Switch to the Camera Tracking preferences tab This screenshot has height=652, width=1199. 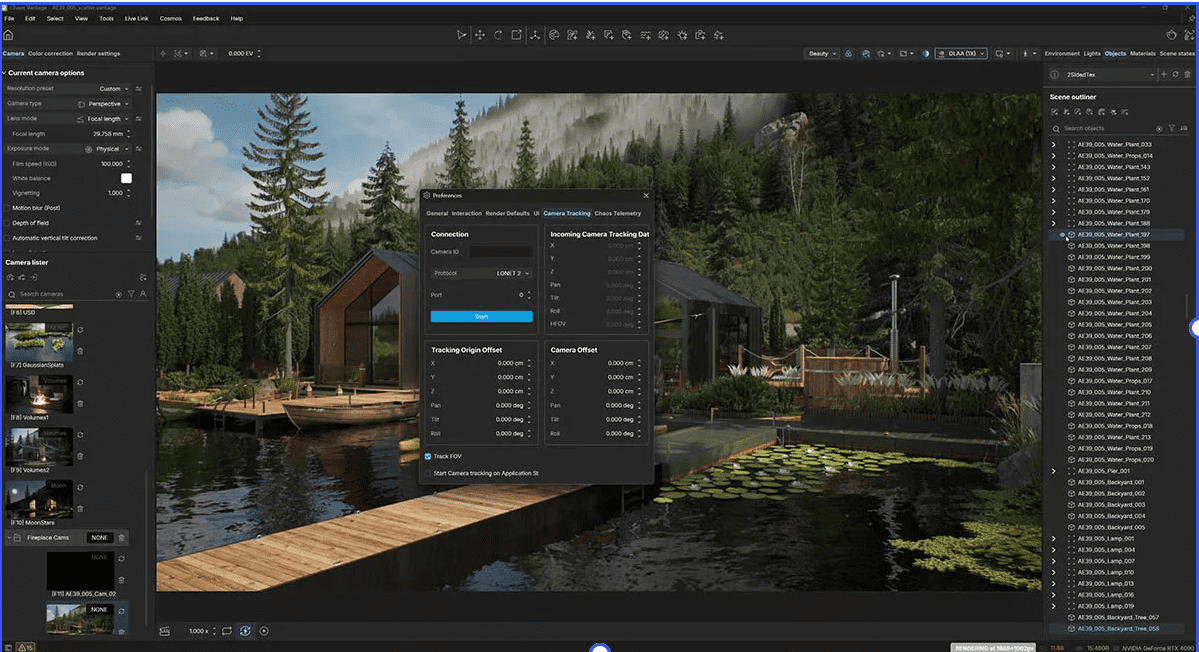[568, 213]
